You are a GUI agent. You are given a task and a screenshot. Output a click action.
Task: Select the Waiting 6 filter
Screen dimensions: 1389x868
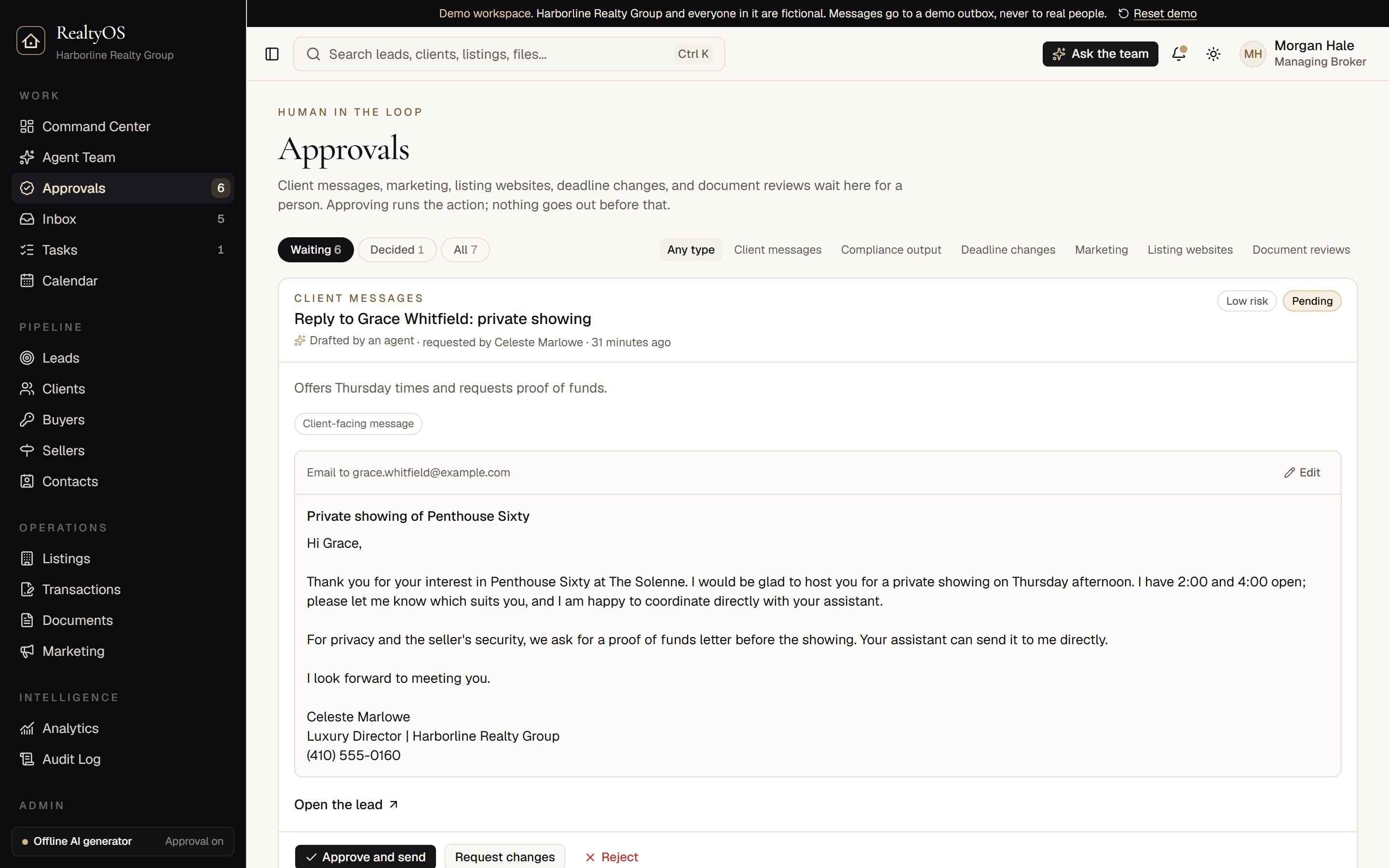click(x=316, y=250)
